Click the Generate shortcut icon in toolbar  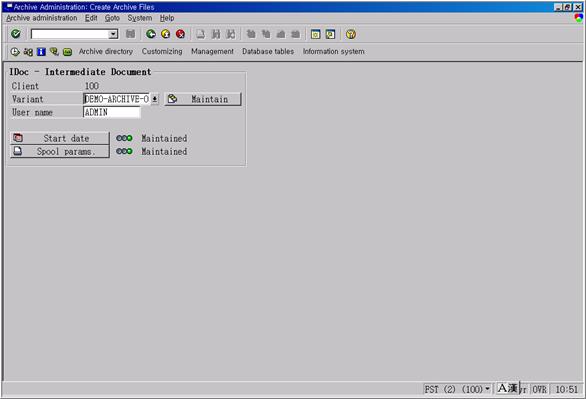coord(330,34)
